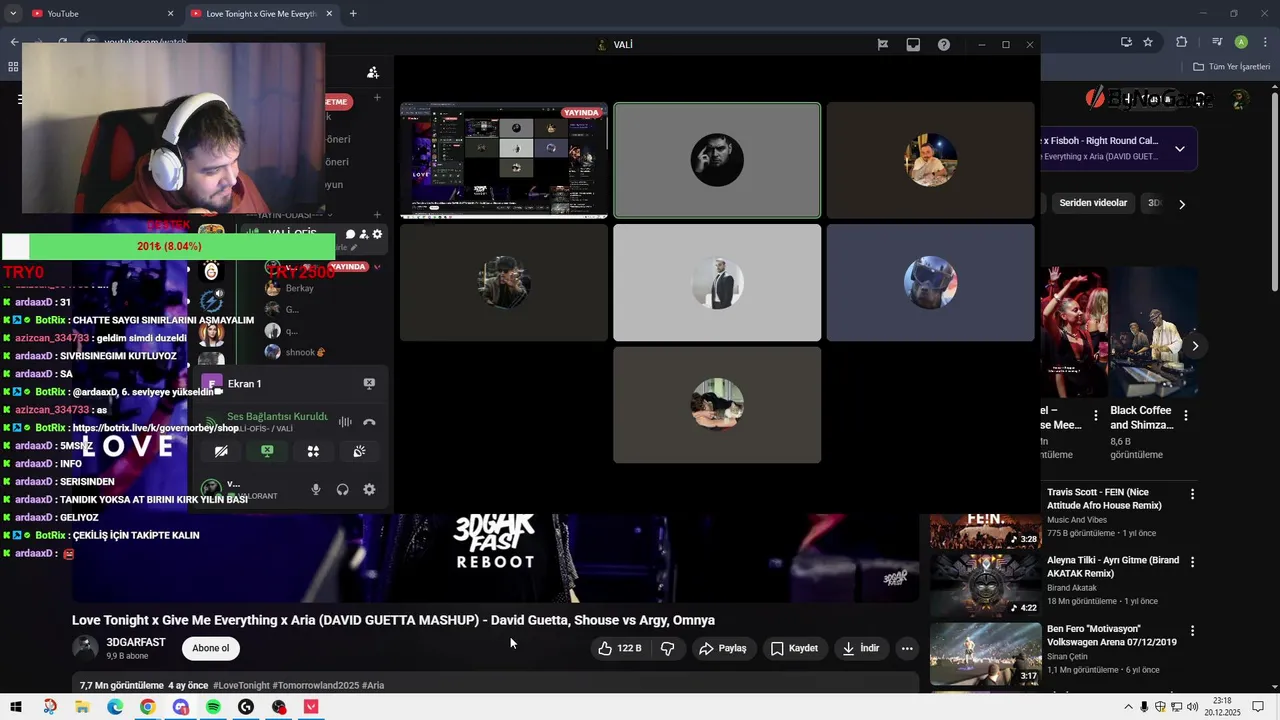Viewport: 1280px width, 720px height.
Task: Open options for Travis Scott FE!N video
Action: point(1192,494)
